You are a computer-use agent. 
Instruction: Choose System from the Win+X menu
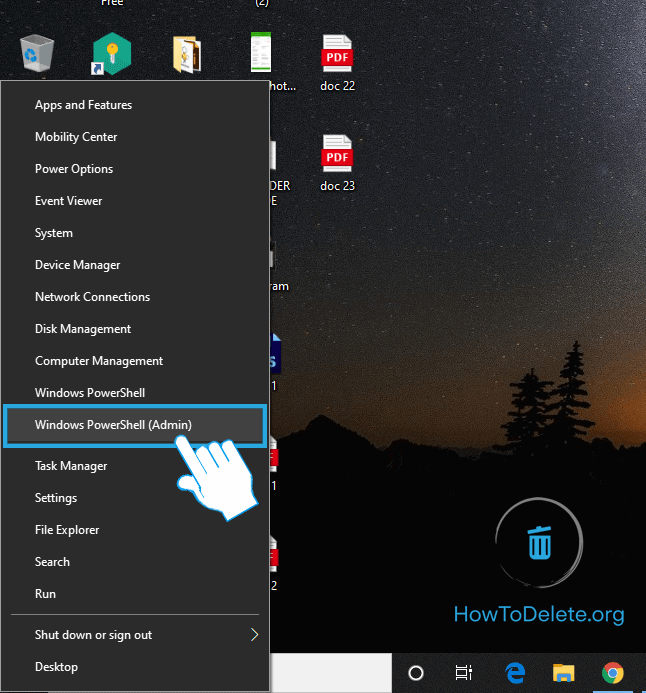point(135,232)
